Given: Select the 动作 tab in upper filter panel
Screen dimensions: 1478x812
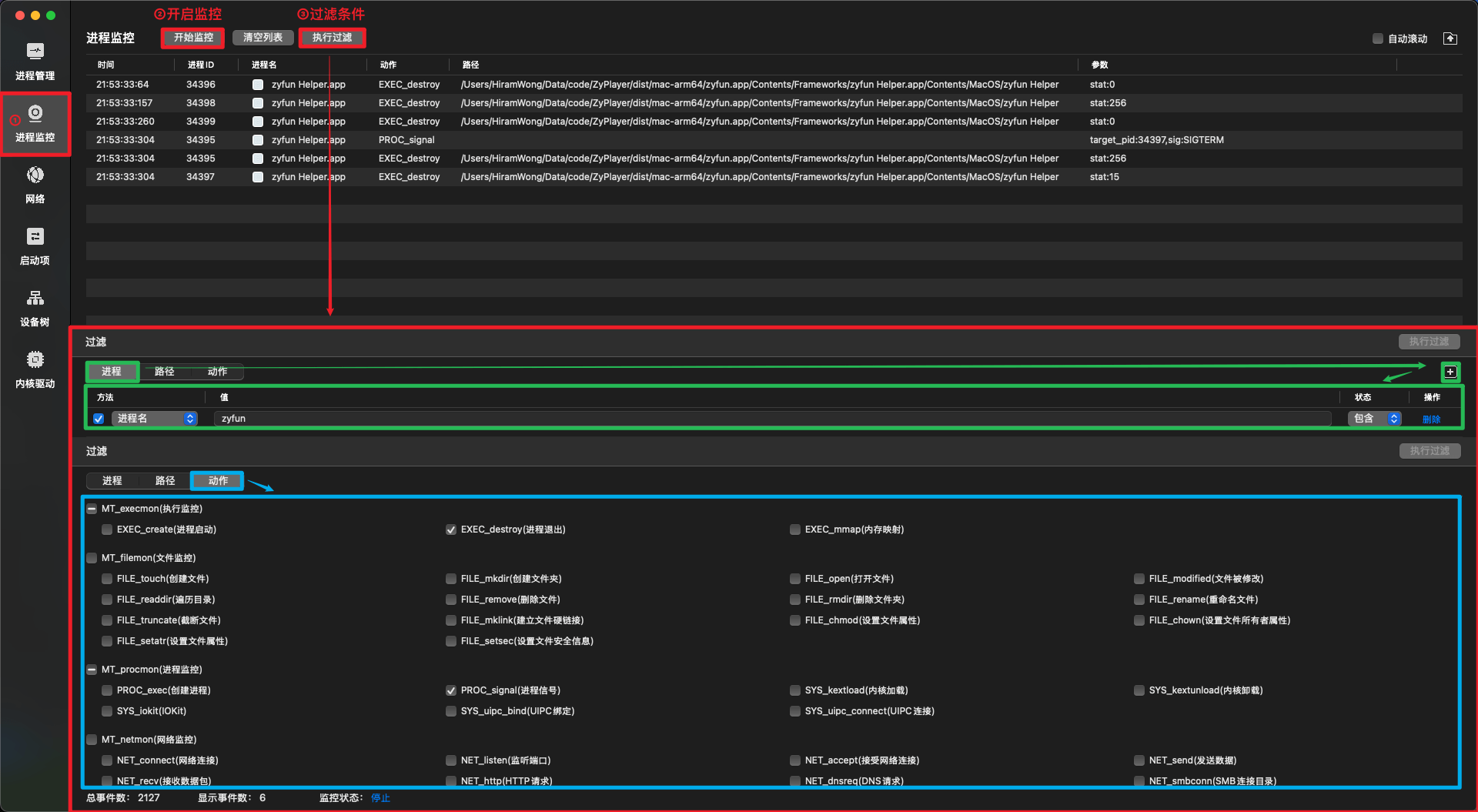Looking at the screenshot, I should coord(216,372).
